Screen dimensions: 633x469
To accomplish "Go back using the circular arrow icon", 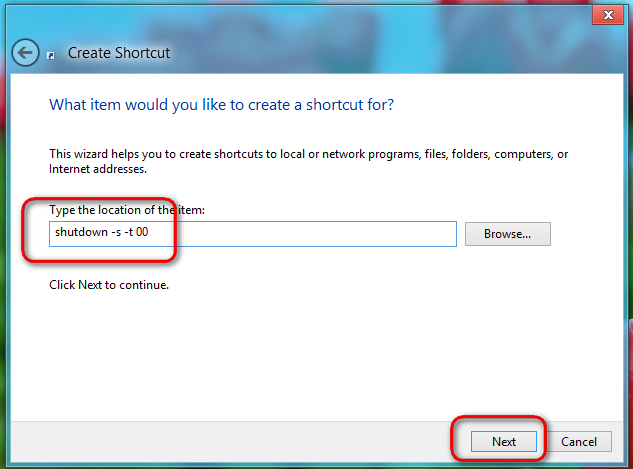I will [25, 52].
